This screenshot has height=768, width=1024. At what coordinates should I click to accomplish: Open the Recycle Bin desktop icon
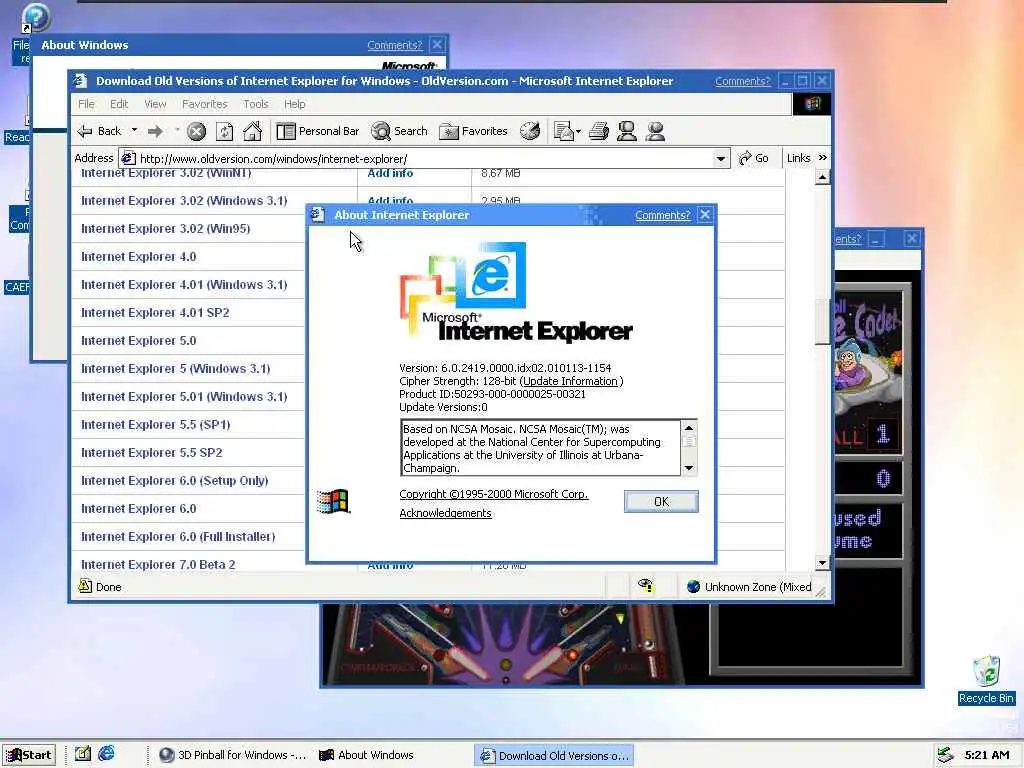point(986,680)
